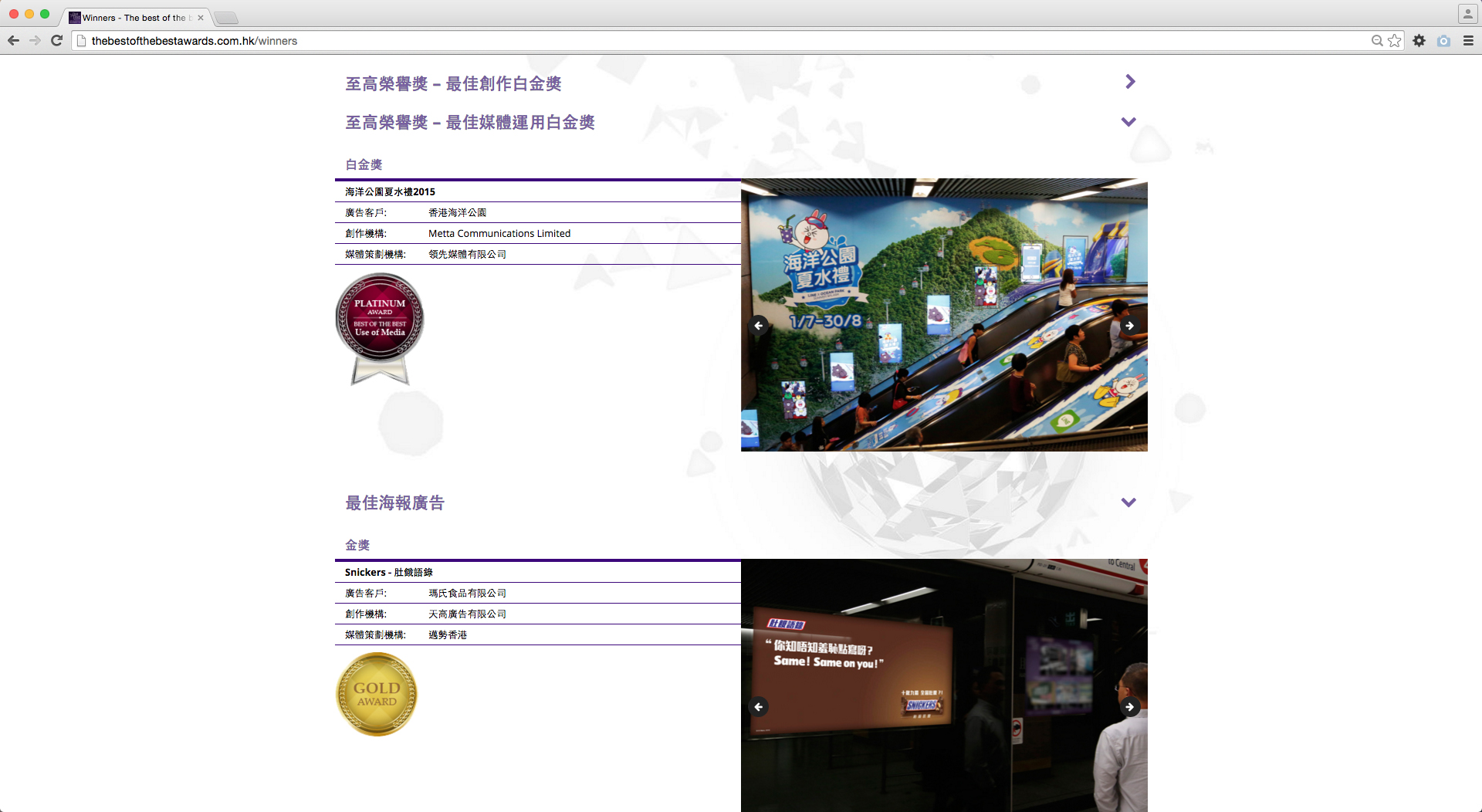The height and width of the screenshot is (812, 1482).
Task: Show previous Ocean Park slideshow image
Action: [759, 326]
